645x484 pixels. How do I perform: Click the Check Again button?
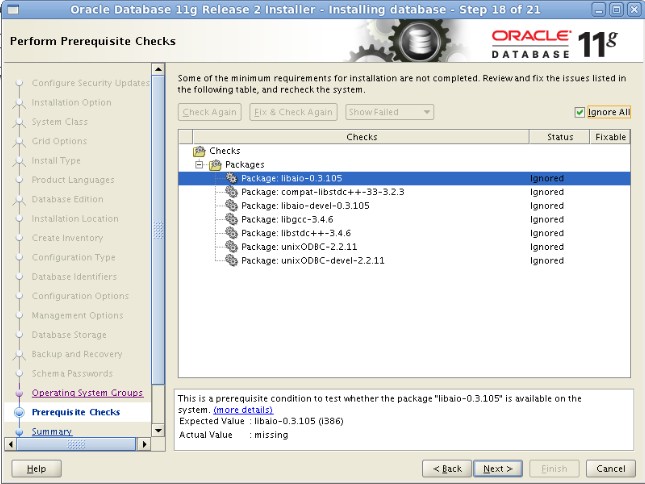tap(209, 112)
